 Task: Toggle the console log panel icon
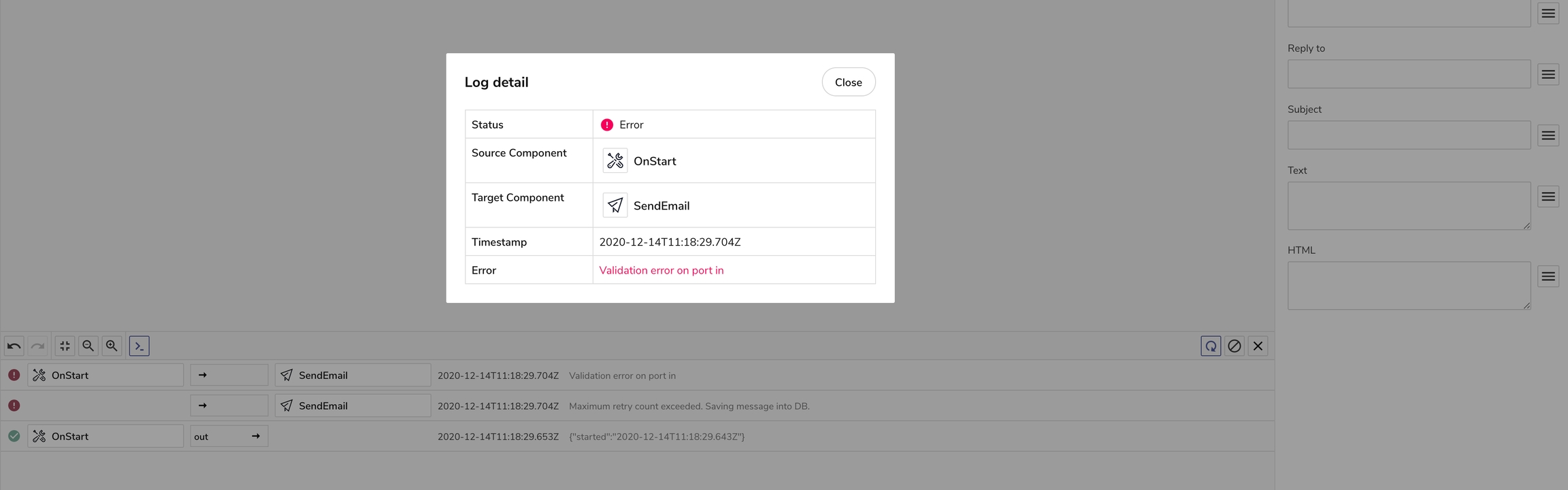pyautogui.click(x=139, y=346)
